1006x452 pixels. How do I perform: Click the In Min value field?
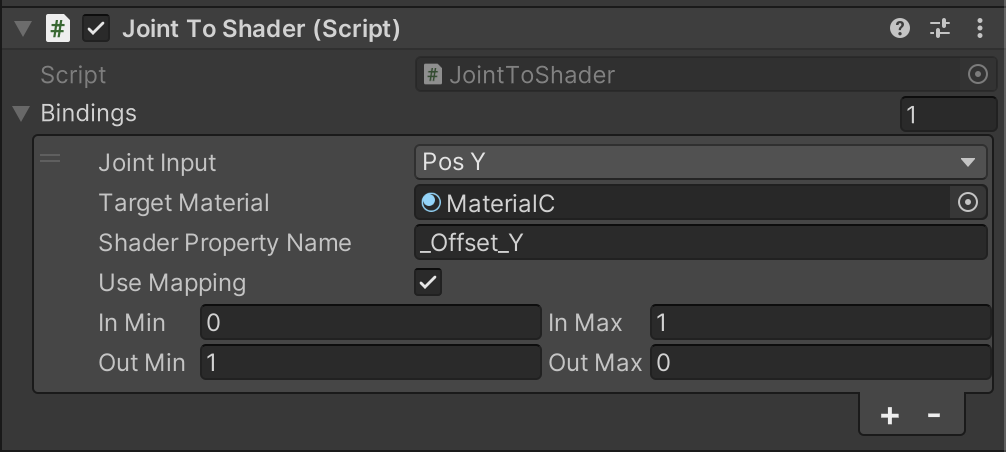point(371,322)
